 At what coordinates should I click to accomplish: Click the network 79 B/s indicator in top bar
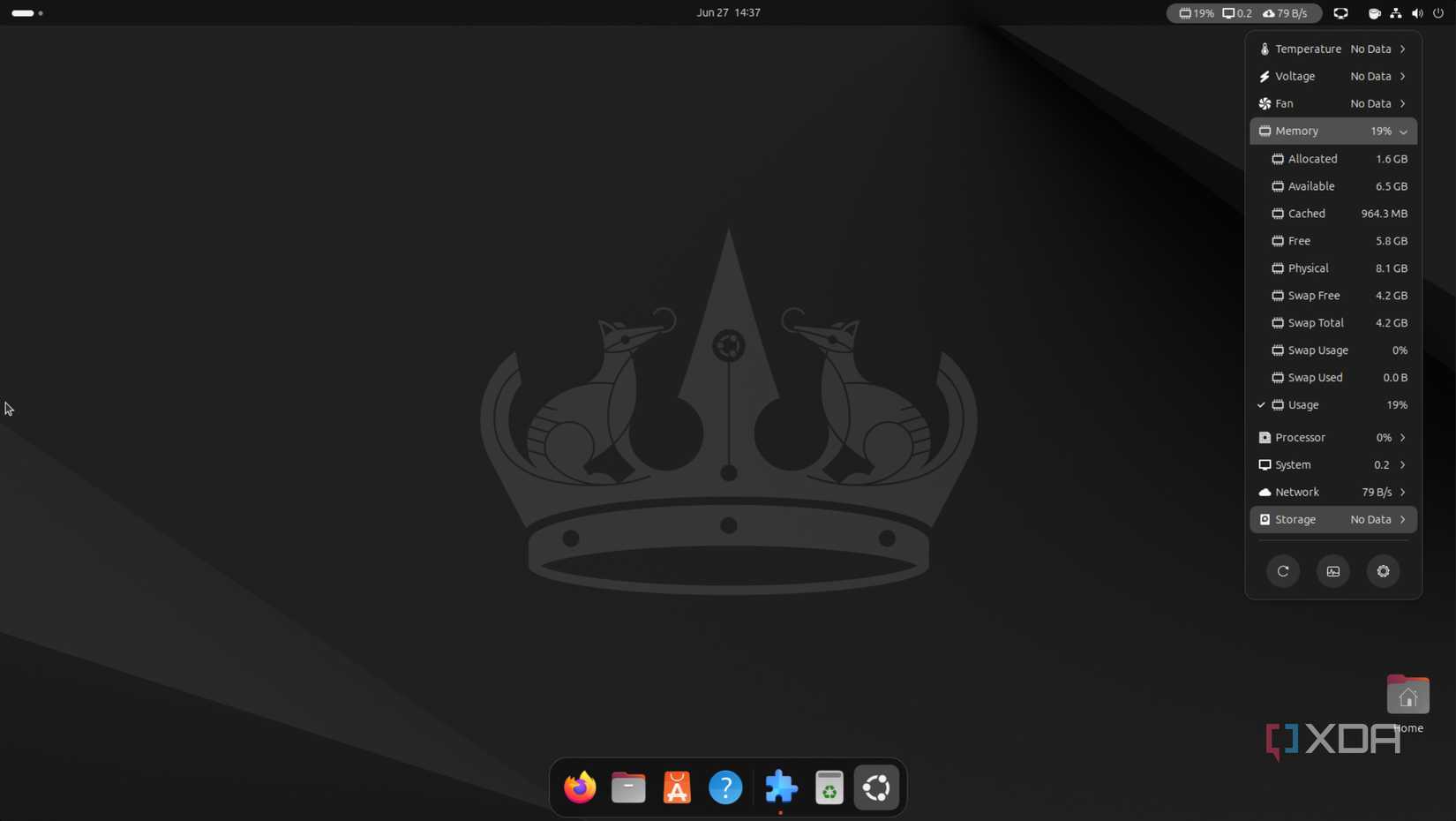point(1285,13)
